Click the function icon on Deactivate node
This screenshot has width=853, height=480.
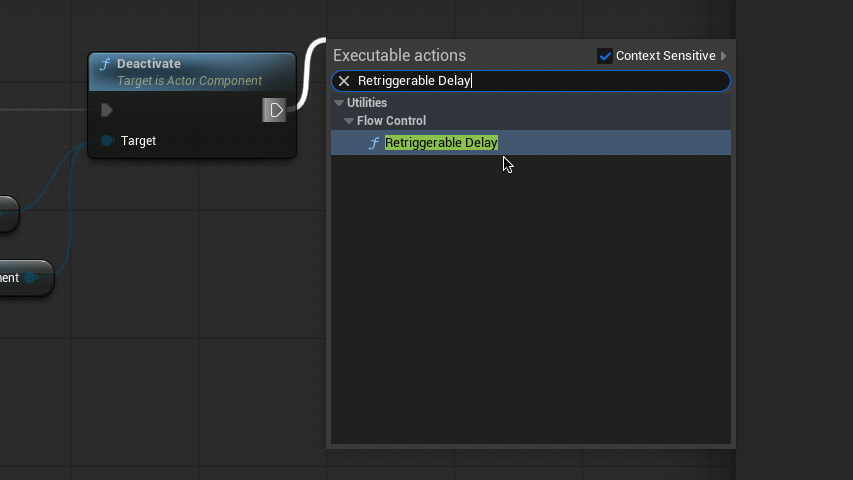(104, 65)
